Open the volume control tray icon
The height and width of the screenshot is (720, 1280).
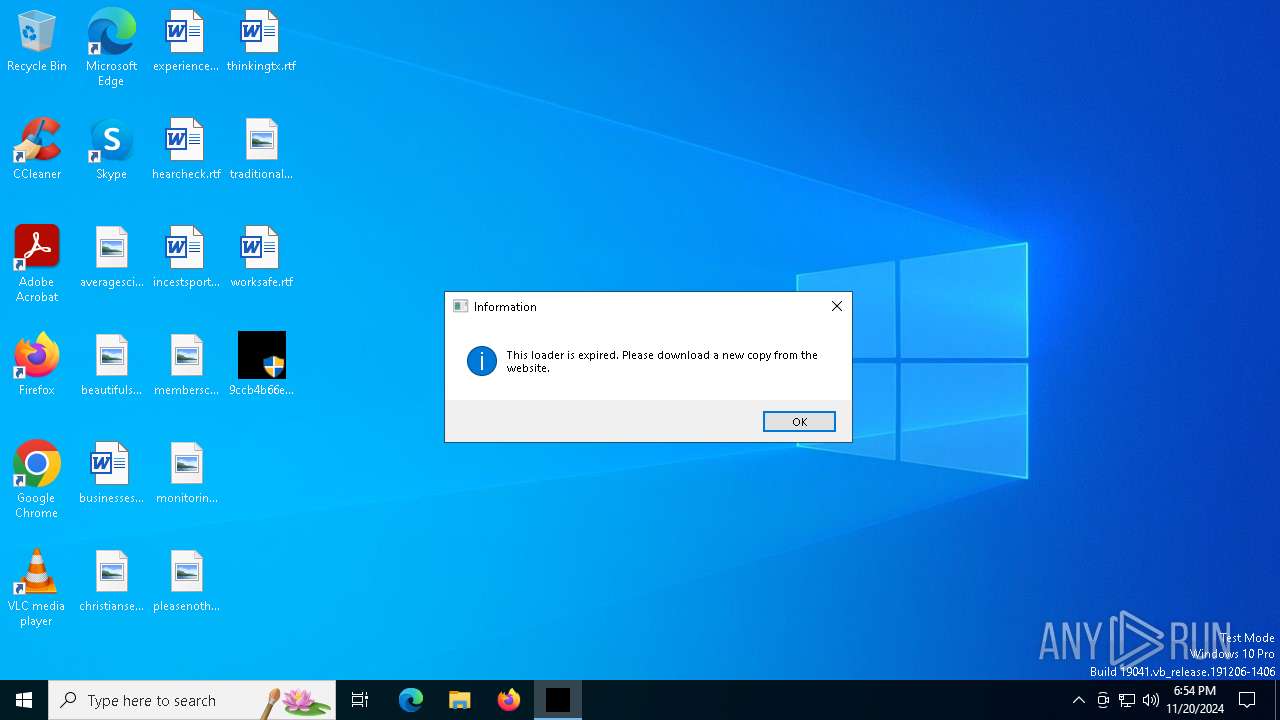tap(1151, 700)
